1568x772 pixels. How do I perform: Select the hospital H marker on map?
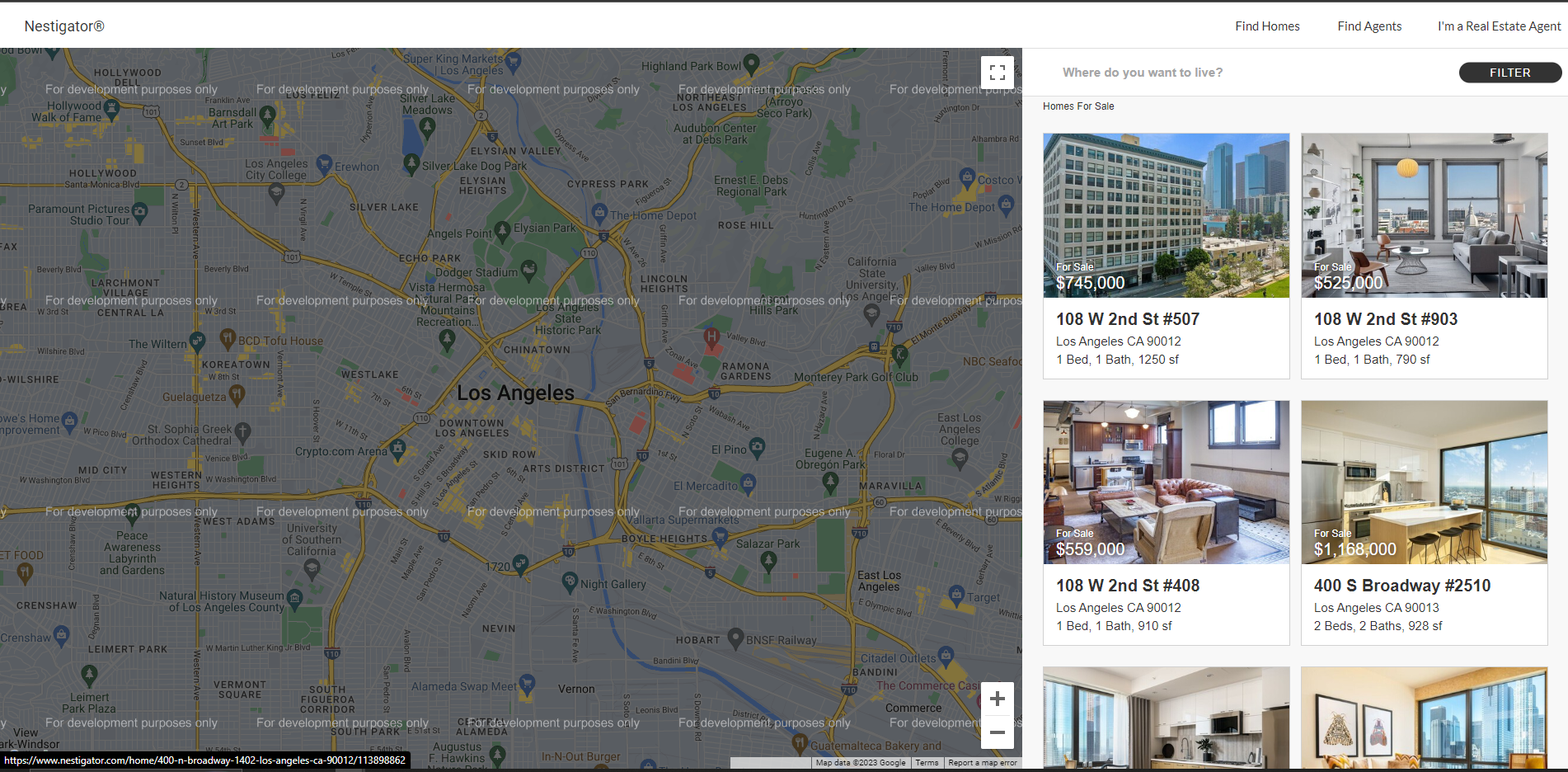[x=711, y=337]
